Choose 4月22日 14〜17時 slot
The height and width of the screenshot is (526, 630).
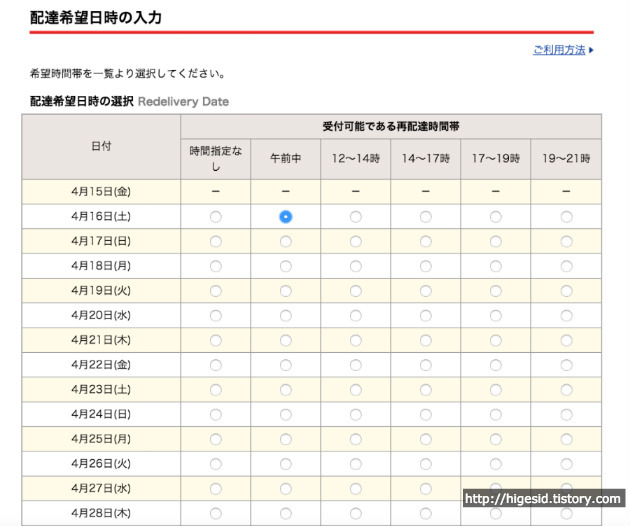(426, 365)
